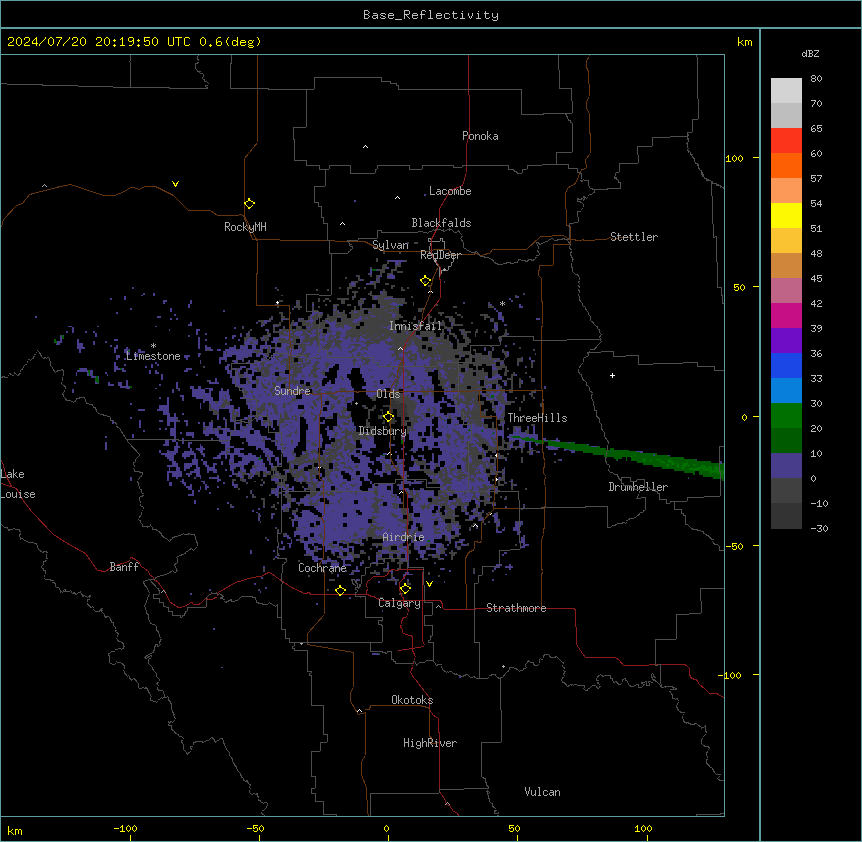
Task: Click the Calgary city label
Action: coord(400,603)
